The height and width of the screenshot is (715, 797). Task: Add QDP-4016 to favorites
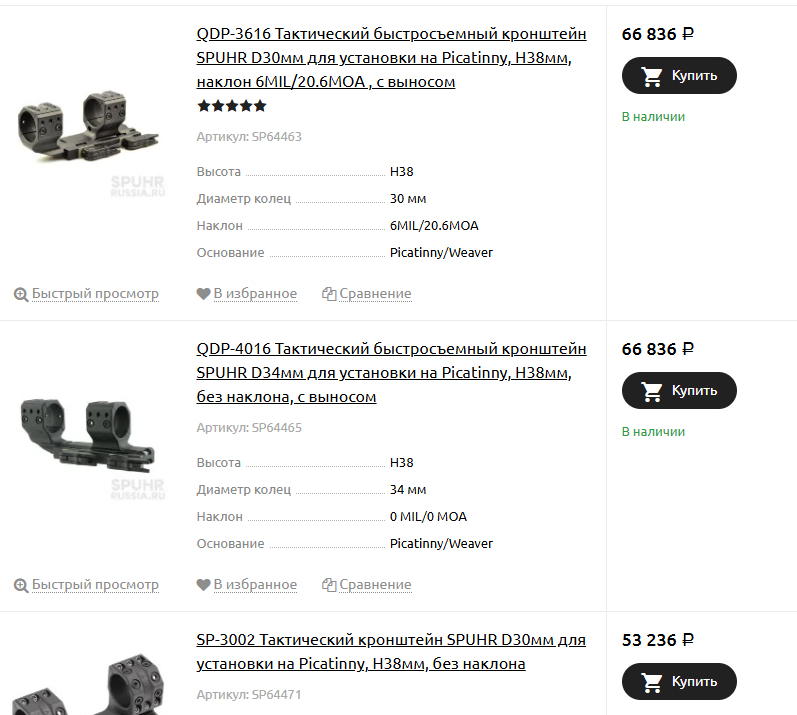tap(255, 585)
